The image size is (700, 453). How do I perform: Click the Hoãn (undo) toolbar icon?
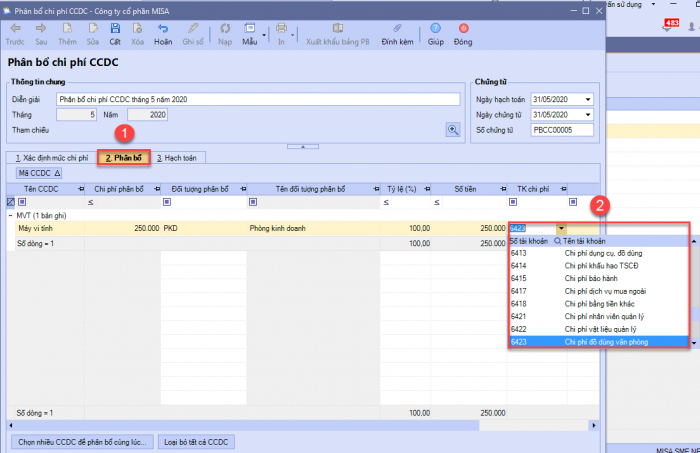pyautogui.click(x=164, y=33)
